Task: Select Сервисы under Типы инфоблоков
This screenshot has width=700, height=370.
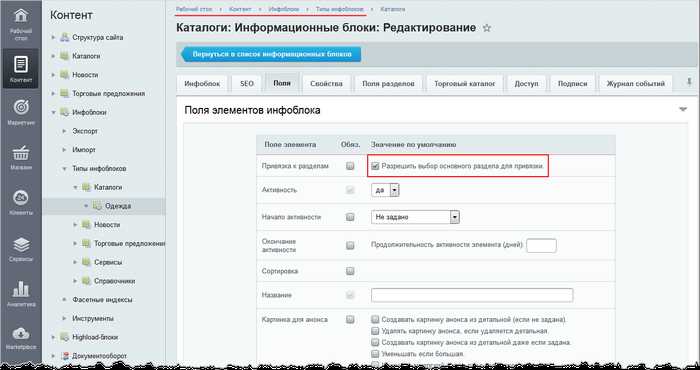Action: click(108, 262)
